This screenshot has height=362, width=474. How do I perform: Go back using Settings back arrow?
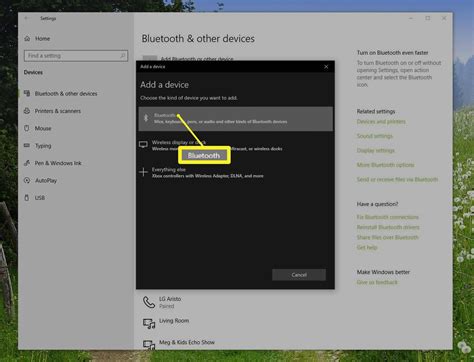27,18
